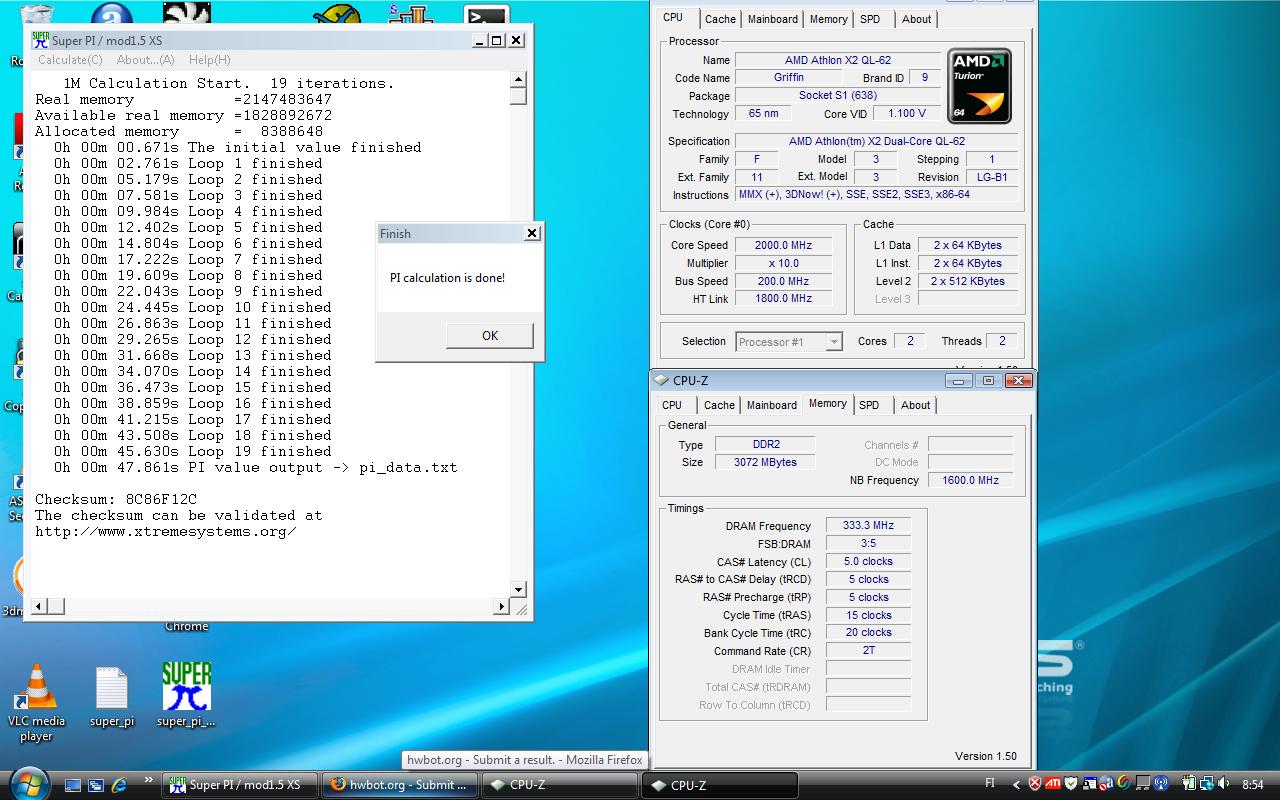The width and height of the screenshot is (1280, 800).
Task: Click the Checksum: 8C86F12C line
Action: coord(116,499)
